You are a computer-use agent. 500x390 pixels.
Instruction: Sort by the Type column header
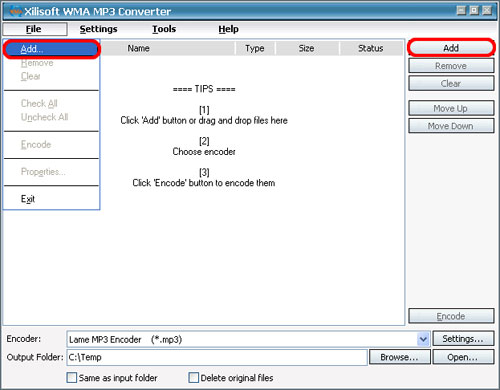[x=255, y=48]
